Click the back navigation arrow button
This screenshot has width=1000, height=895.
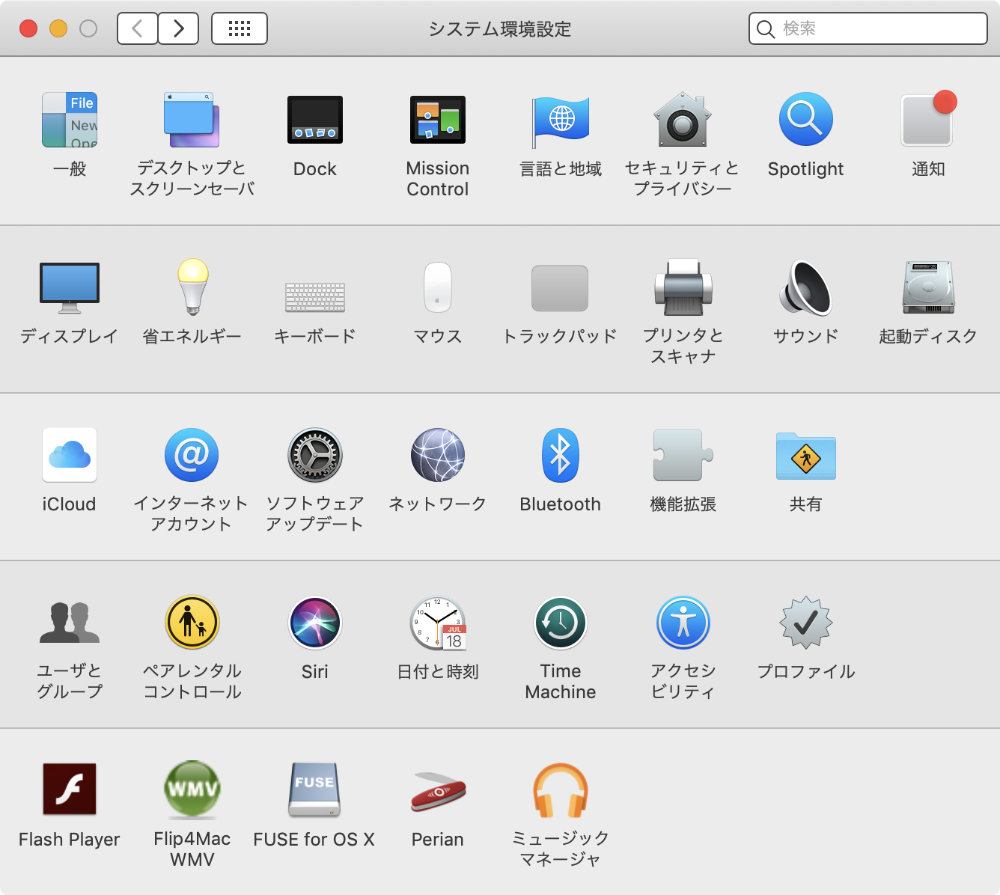point(137,28)
